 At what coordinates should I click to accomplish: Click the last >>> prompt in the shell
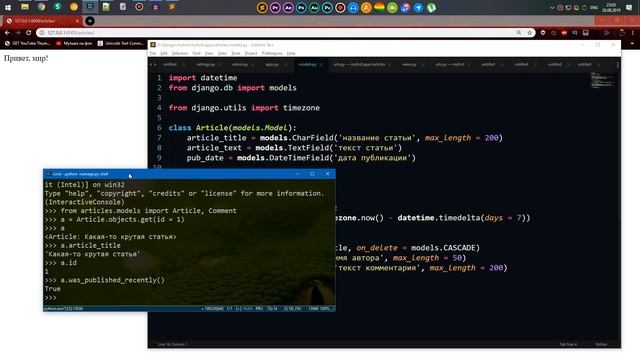[x=51, y=298]
